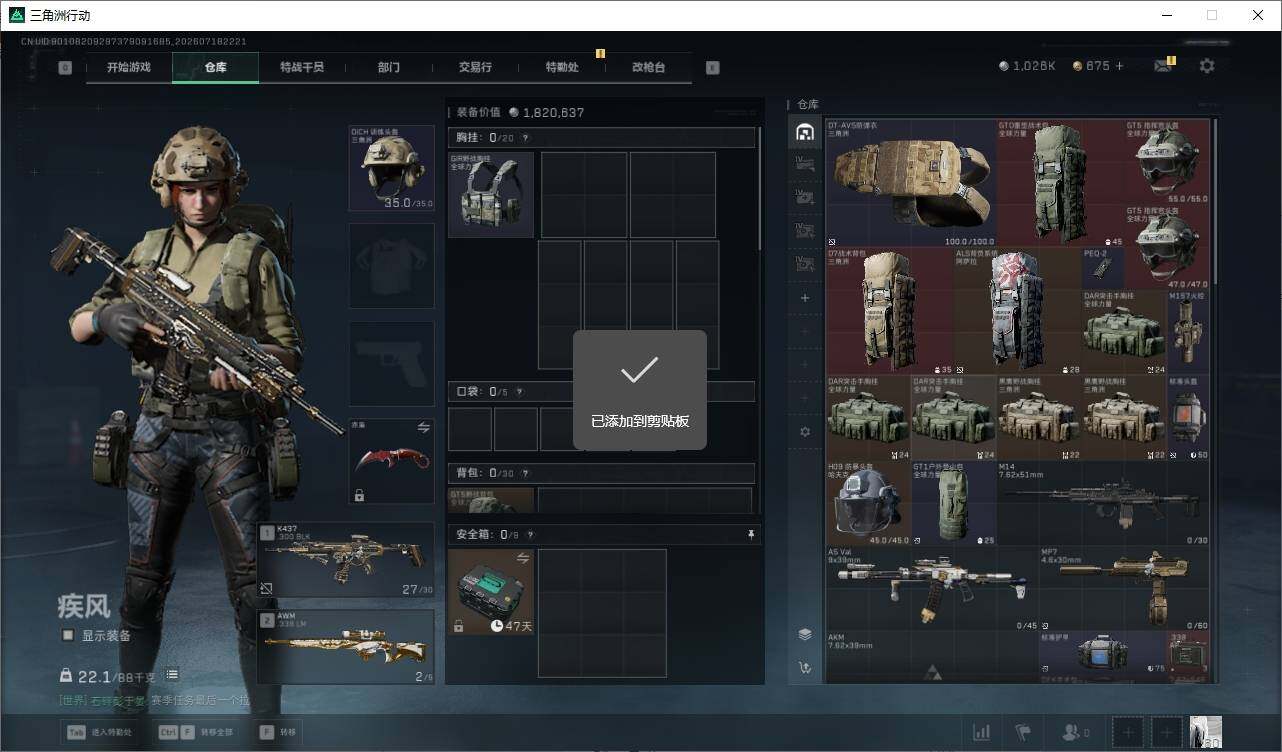Select the AS Val rifle in stash
1282x752 pixels.
932,588
